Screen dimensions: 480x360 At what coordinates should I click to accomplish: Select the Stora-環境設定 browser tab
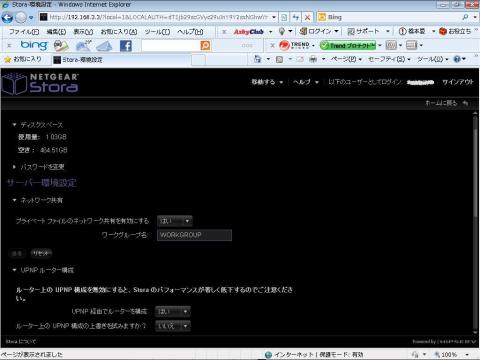click(122, 60)
